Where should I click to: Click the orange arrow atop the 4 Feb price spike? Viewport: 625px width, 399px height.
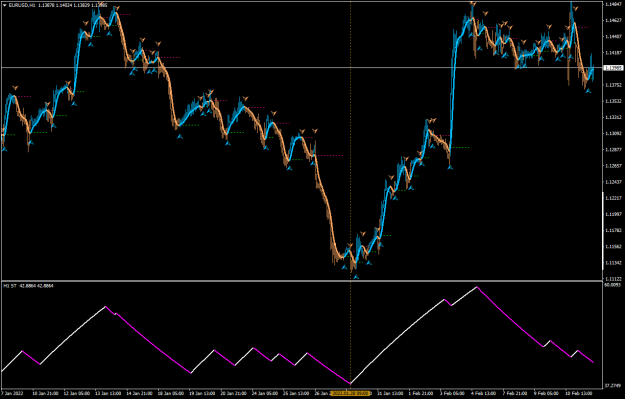coord(473,4)
